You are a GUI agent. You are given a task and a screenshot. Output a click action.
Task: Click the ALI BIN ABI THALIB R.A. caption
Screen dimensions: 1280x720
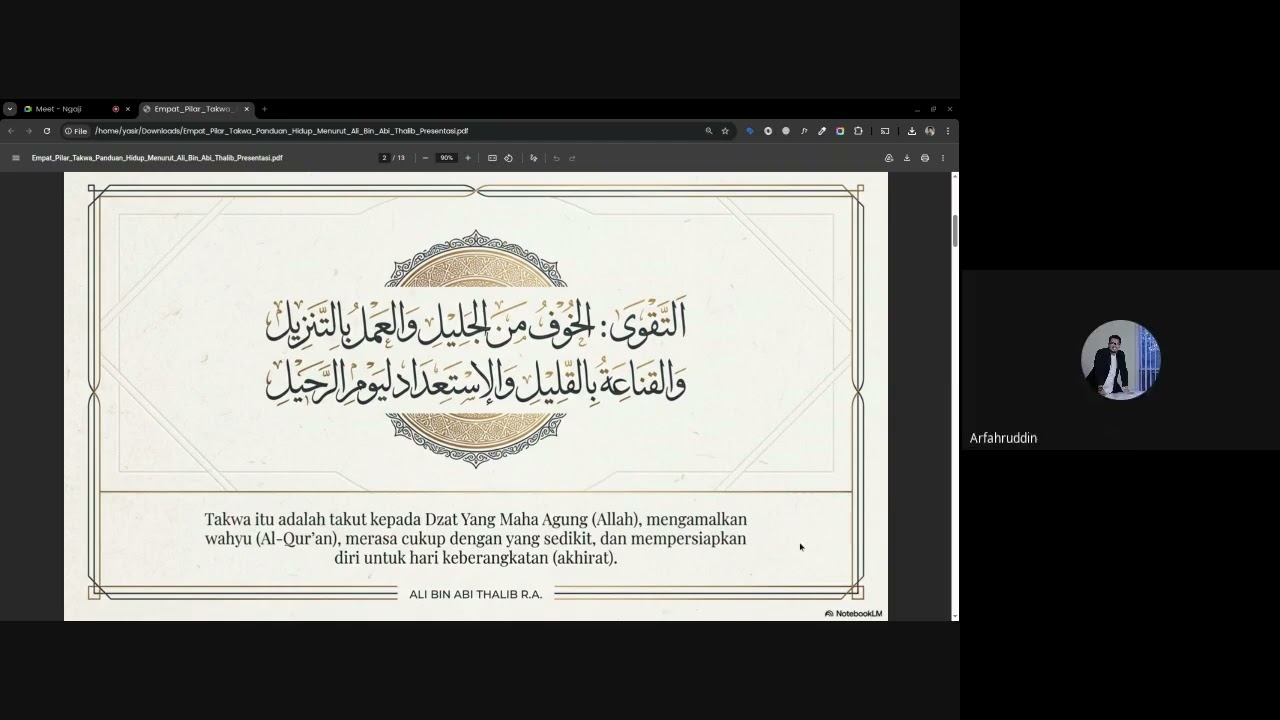coord(476,594)
